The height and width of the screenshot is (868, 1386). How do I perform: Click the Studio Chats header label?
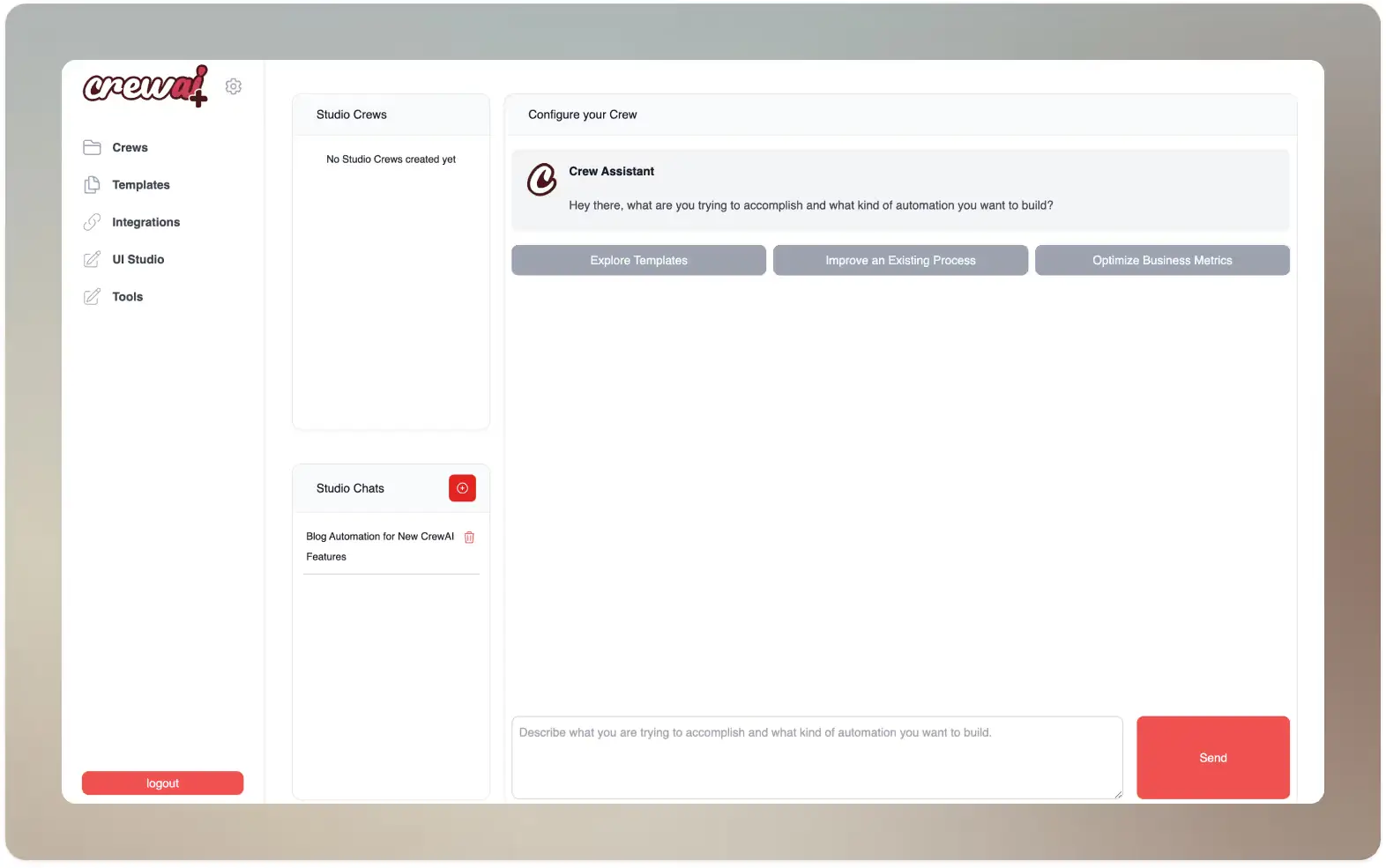[350, 488]
